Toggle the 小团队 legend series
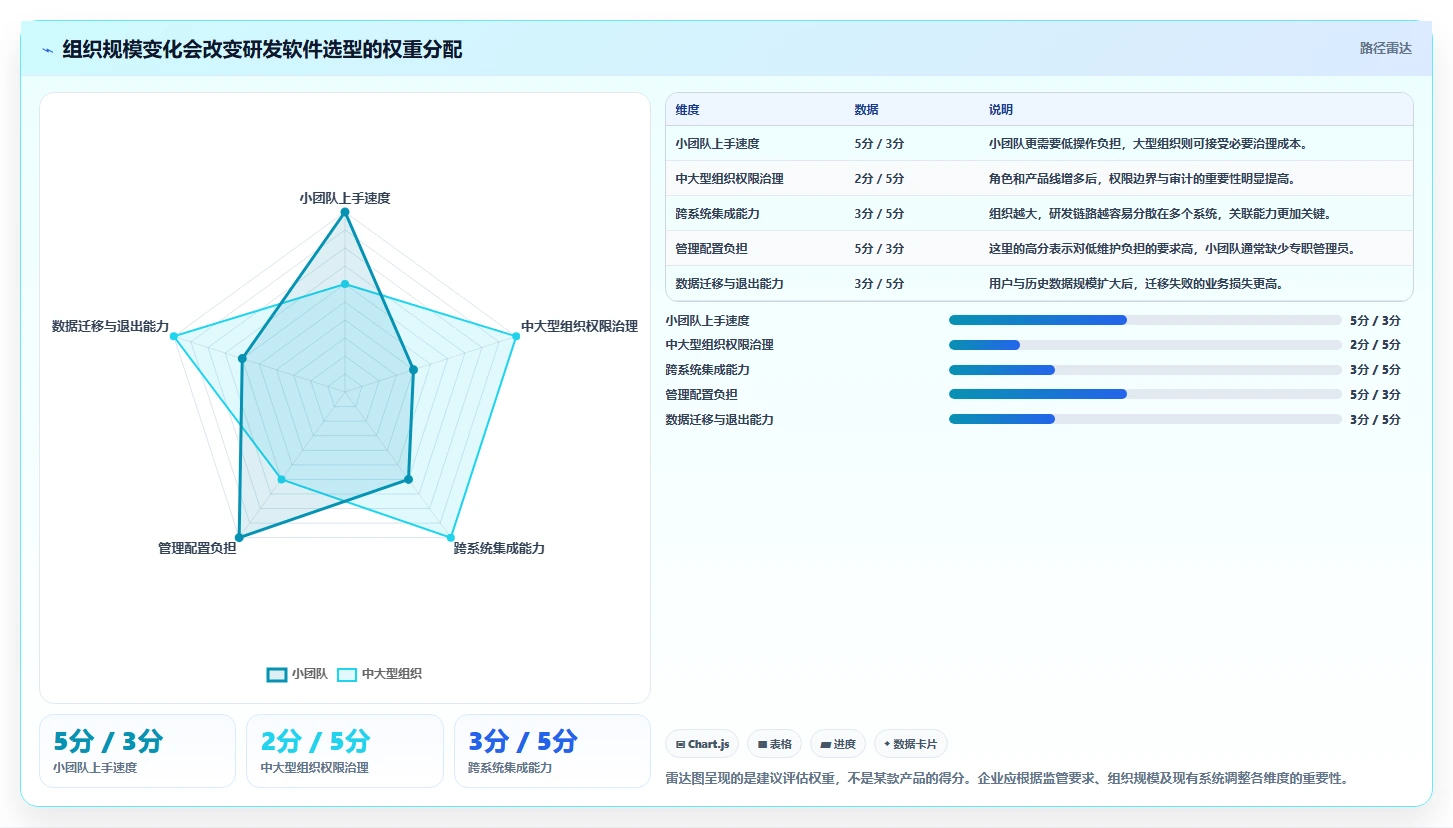1453x828 pixels. [297, 674]
